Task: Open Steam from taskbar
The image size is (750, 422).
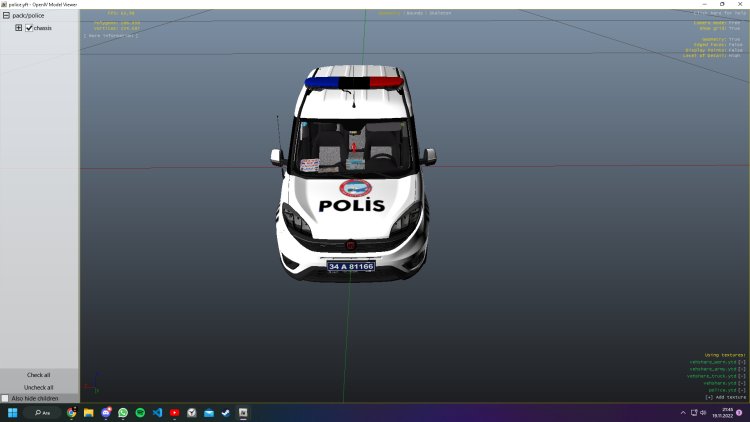Action: click(x=226, y=412)
